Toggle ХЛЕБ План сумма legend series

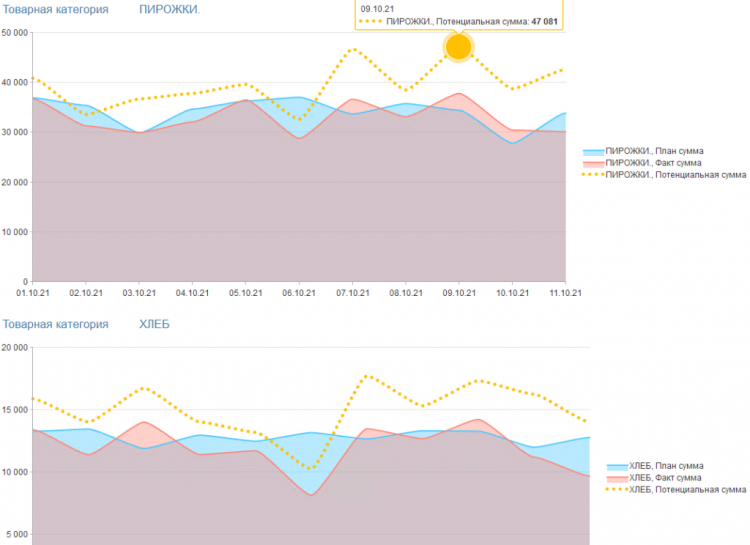[655, 466]
